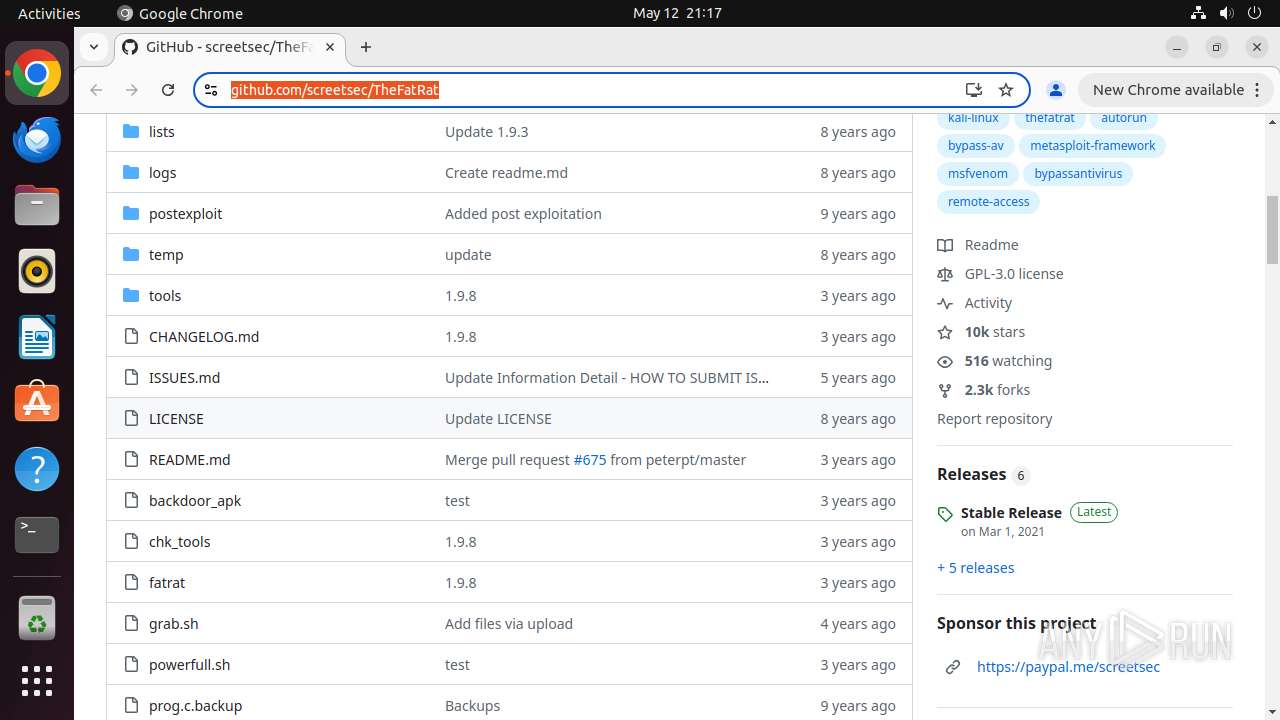Open the autorun topic tag
The width and height of the screenshot is (1280, 720).
[x=1123, y=118]
